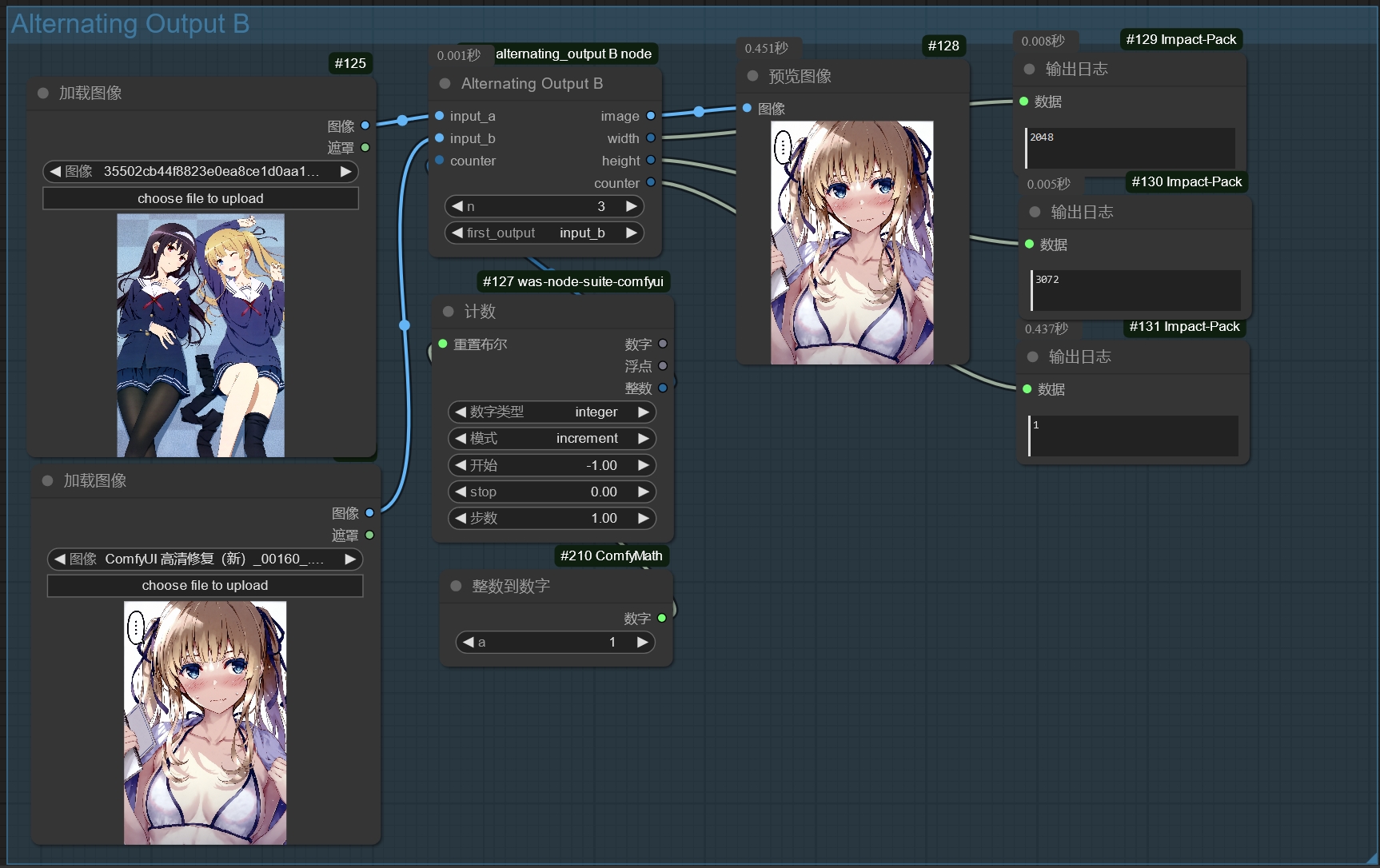Click 预览图像 图像 input socket
The width and height of the screenshot is (1380, 868).
pyautogui.click(x=747, y=108)
